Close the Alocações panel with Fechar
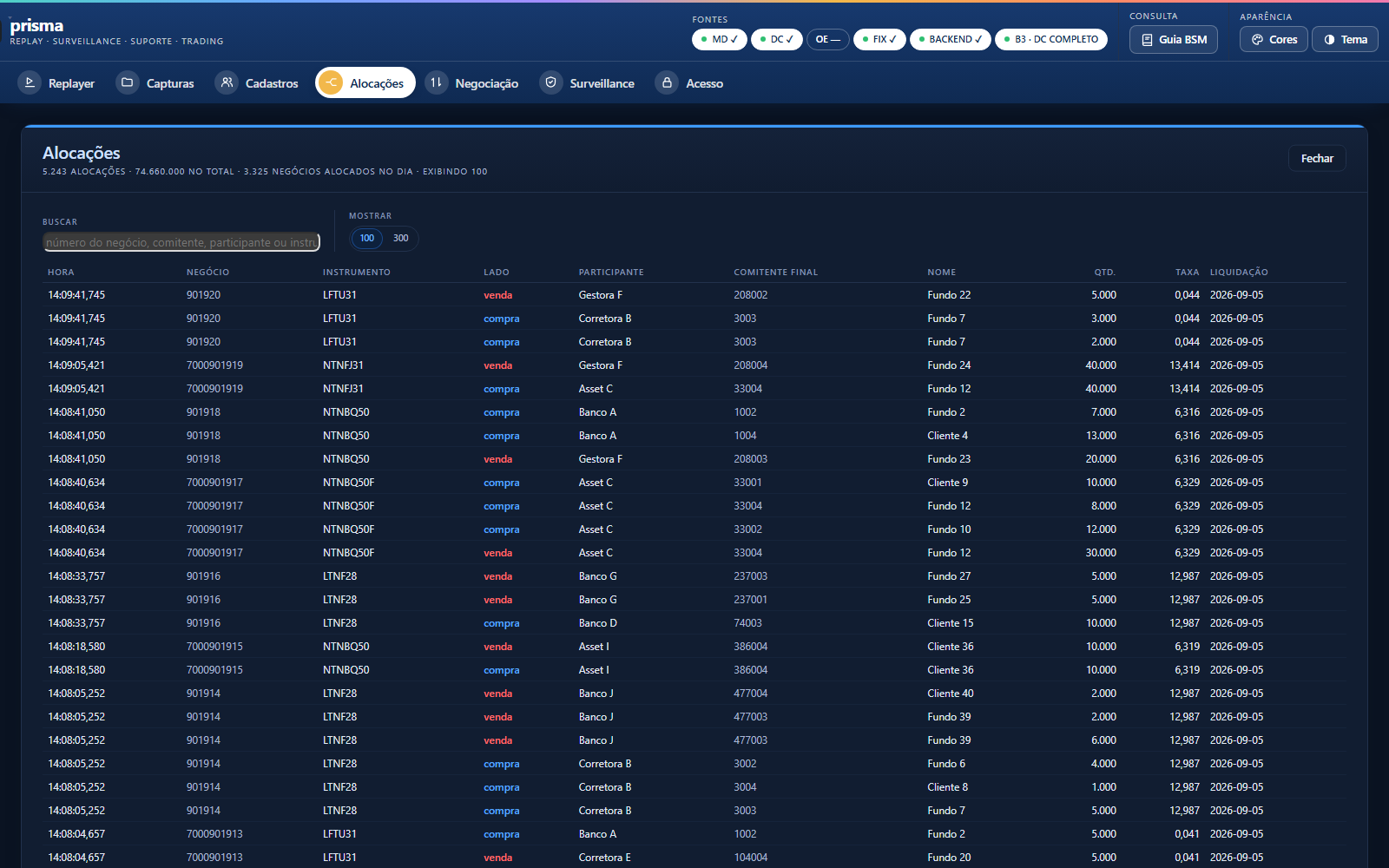 coord(1317,158)
